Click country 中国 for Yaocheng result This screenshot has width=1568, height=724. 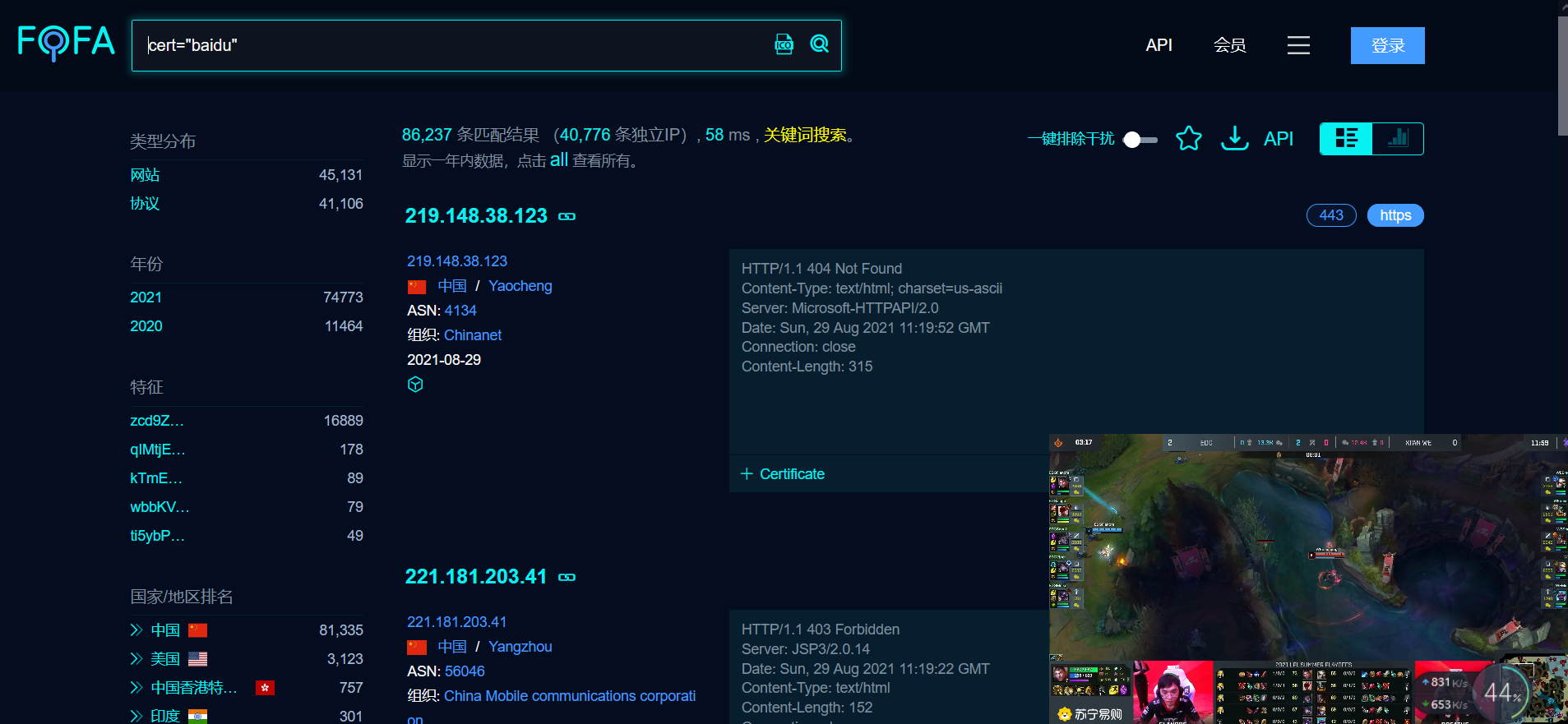point(452,286)
